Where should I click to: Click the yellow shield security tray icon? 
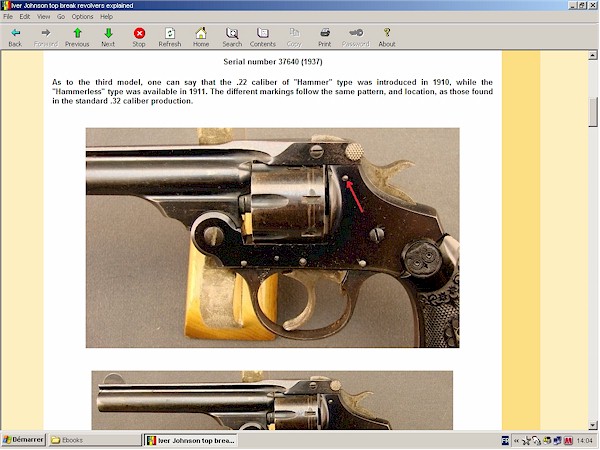(547, 441)
